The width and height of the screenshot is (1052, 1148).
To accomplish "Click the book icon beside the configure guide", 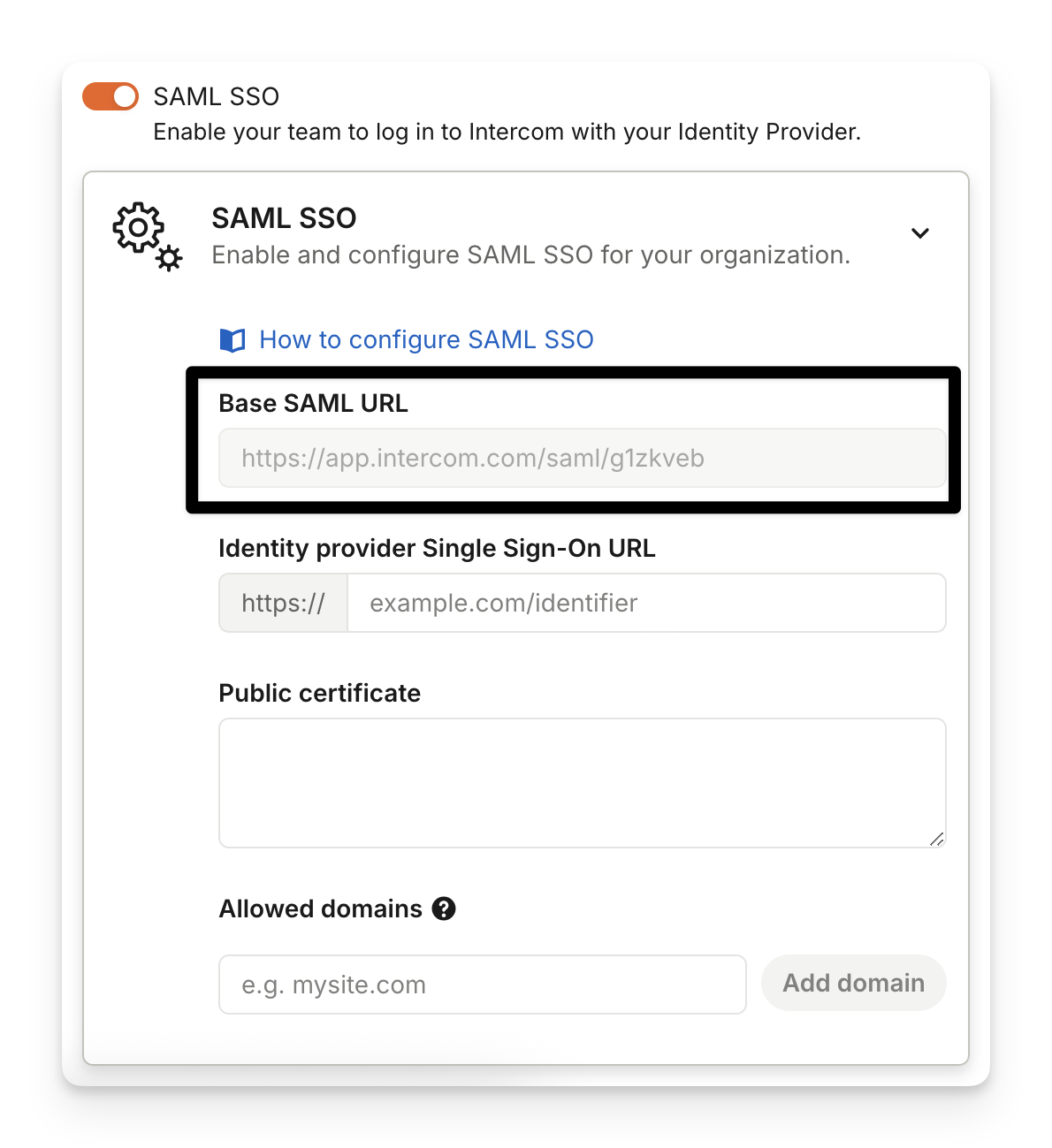I will tap(233, 340).
